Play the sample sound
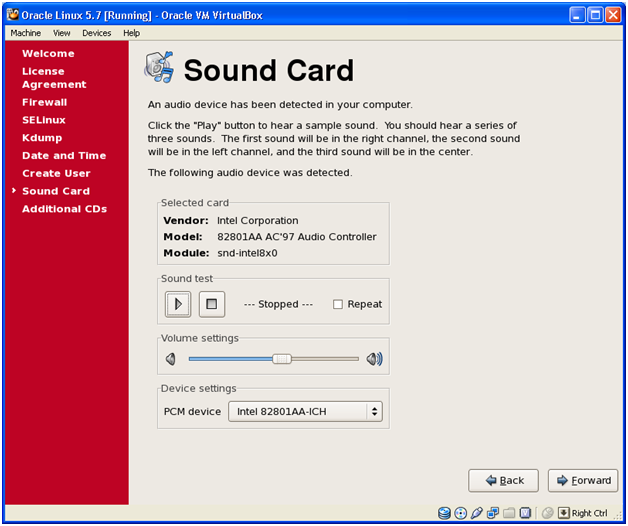Screen dimensions: 628x526 click(x=178, y=304)
